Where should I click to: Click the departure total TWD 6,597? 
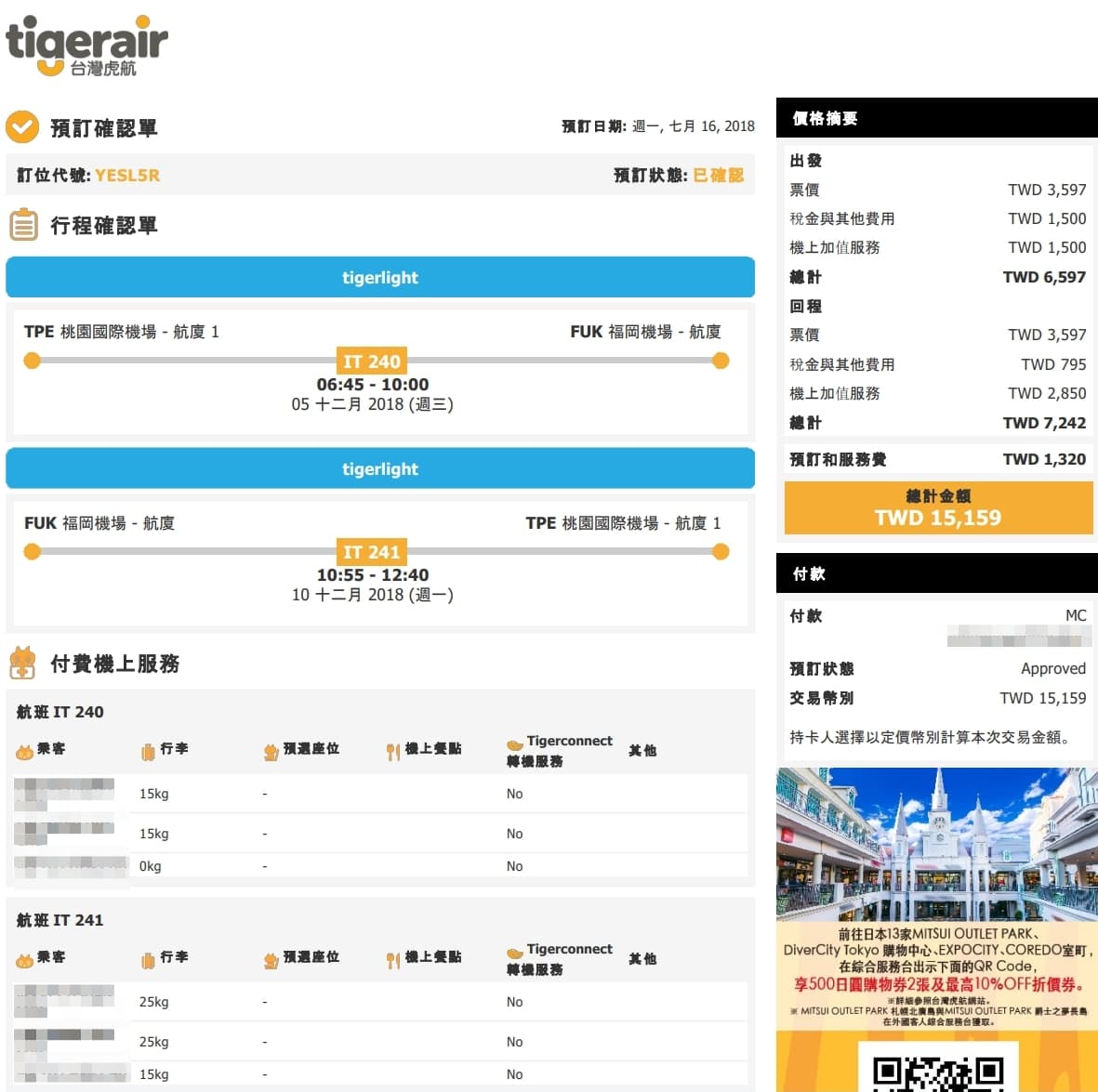point(1044,277)
